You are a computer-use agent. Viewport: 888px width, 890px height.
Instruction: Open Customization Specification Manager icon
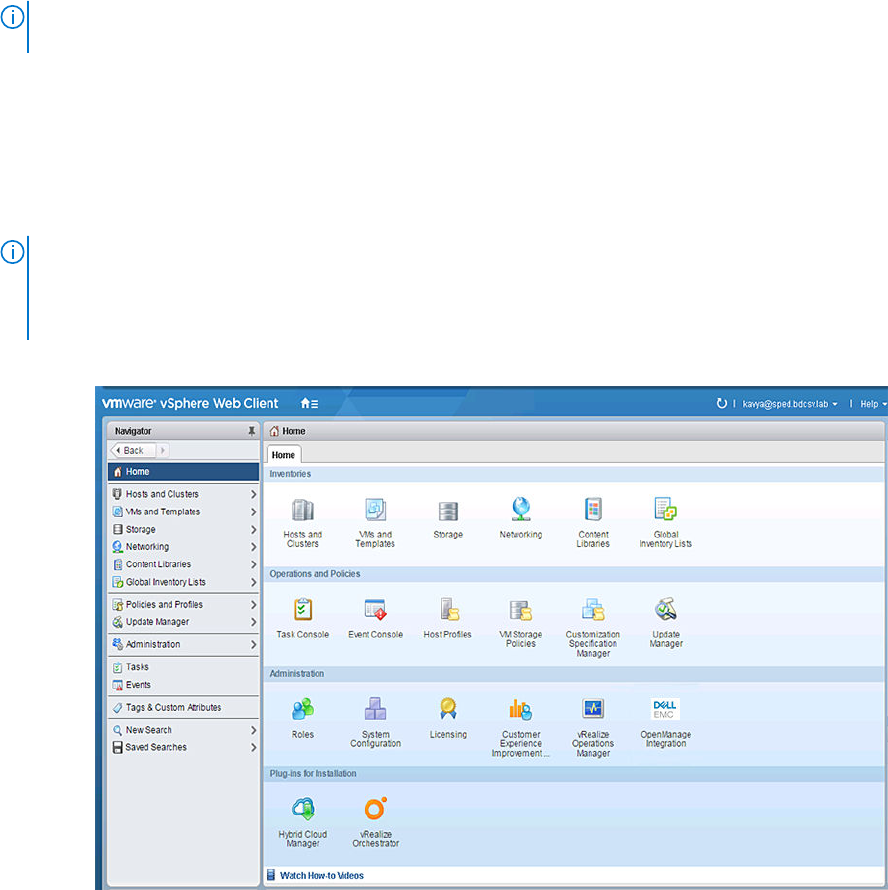click(593, 610)
